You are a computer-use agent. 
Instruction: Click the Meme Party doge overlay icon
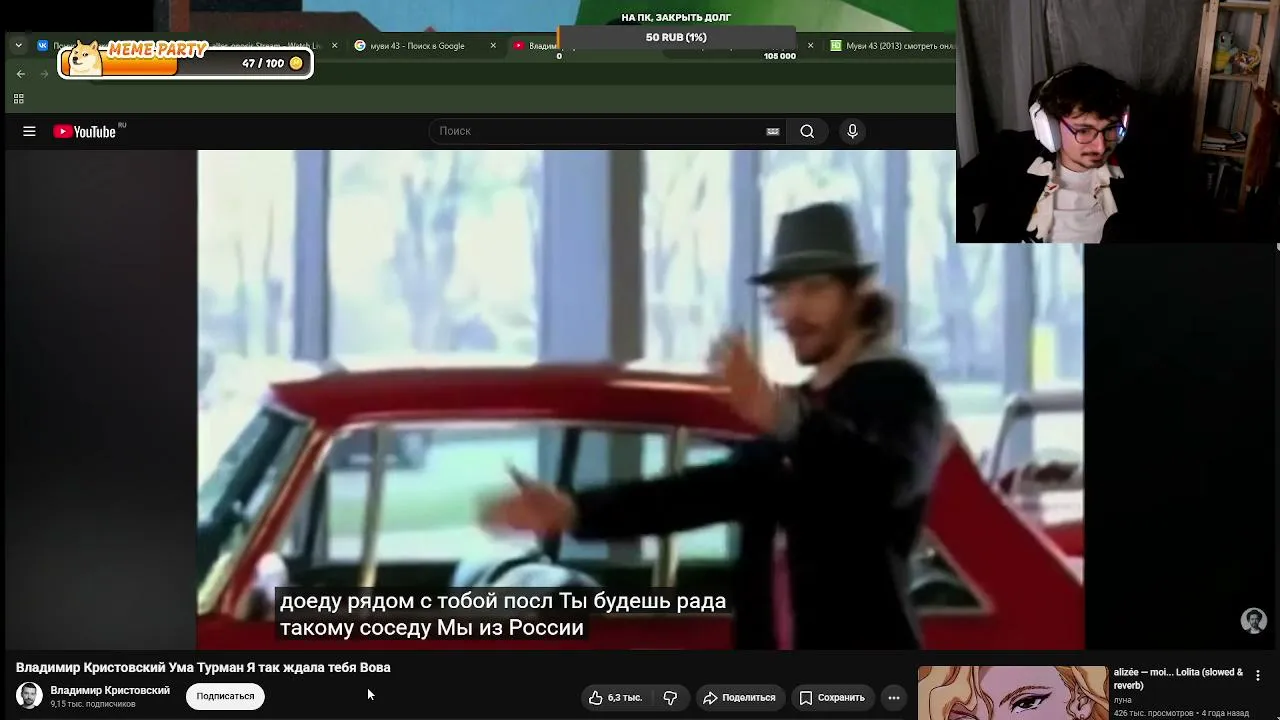click(x=84, y=58)
